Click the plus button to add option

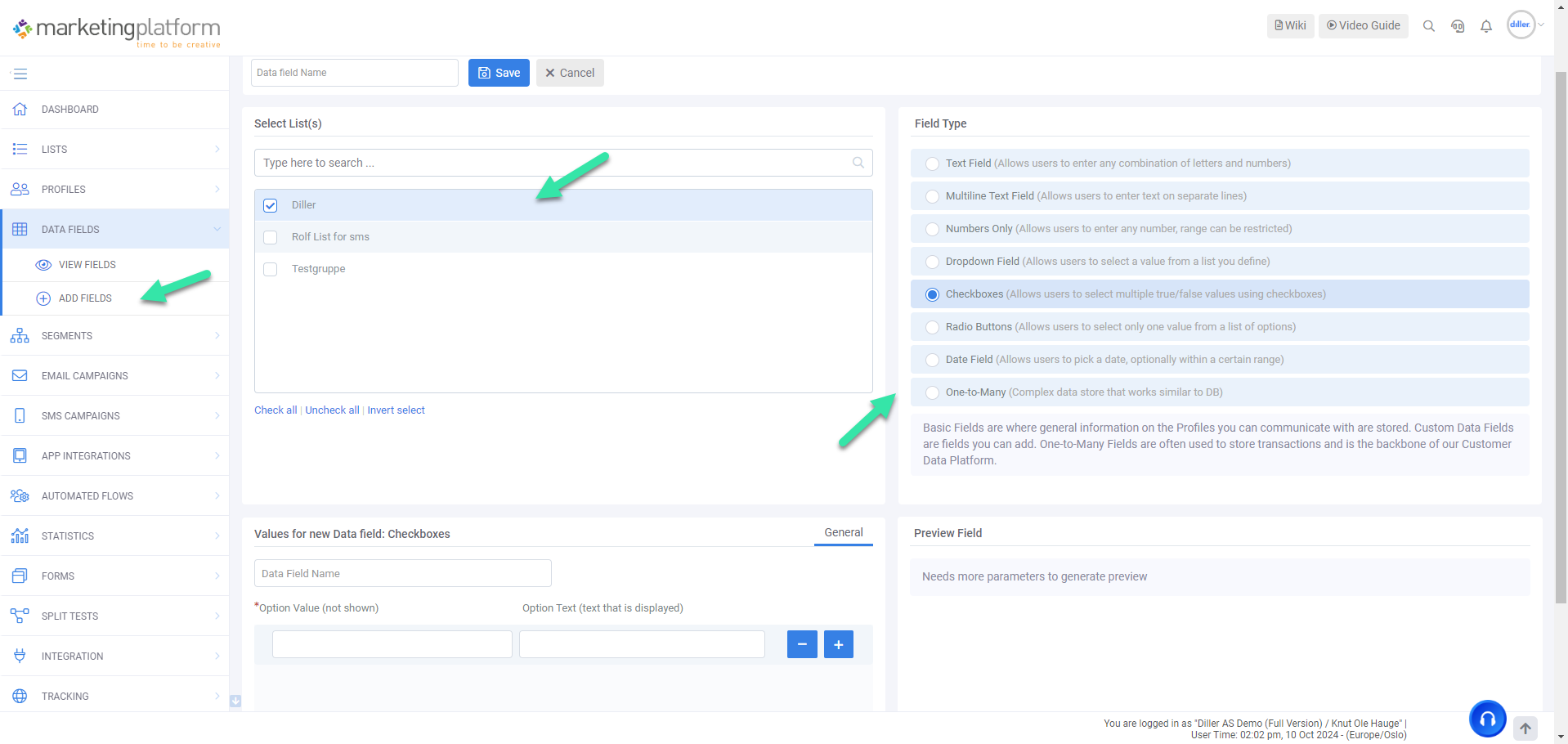pyautogui.click(x=838, y=644)
